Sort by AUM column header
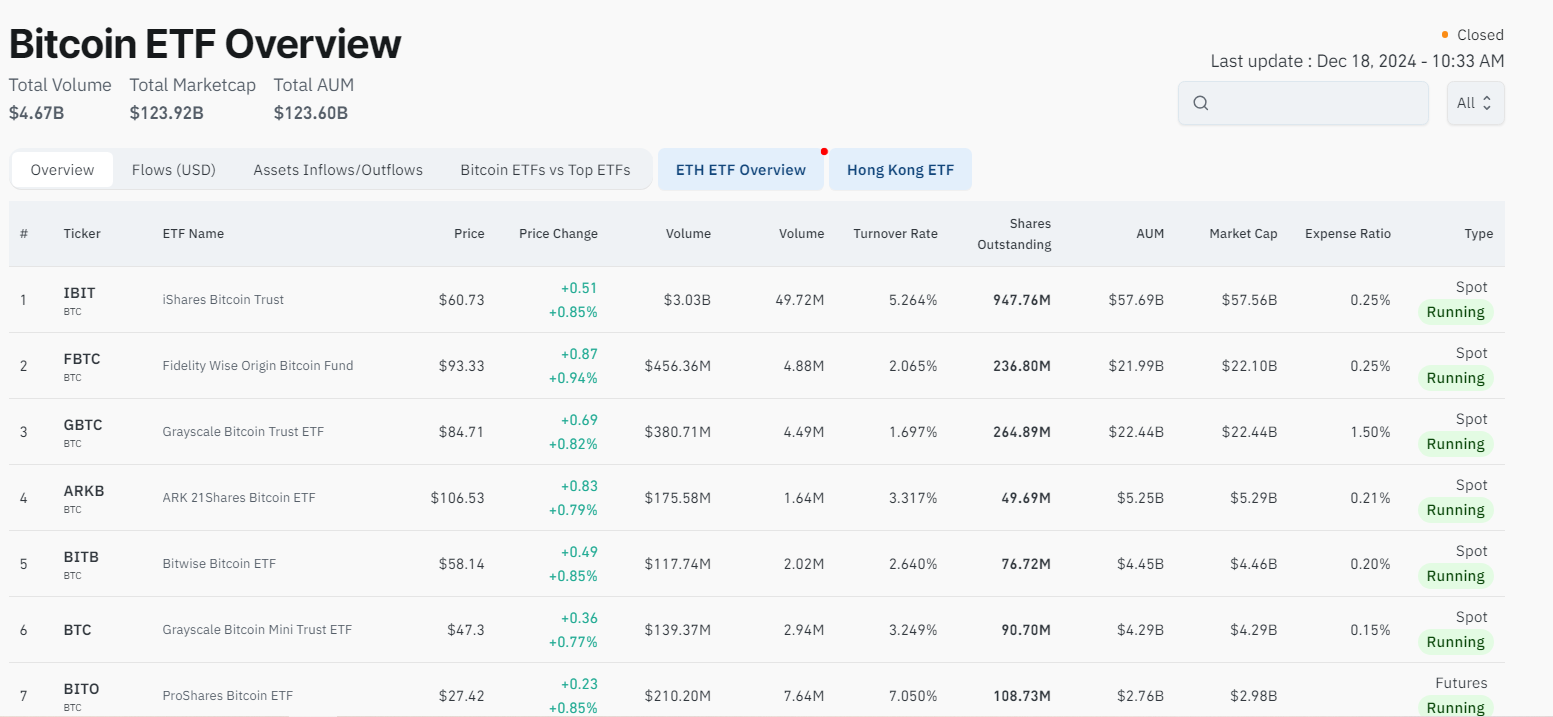The width and height of the screenshot is (1553, 717). coord(1150,234)
